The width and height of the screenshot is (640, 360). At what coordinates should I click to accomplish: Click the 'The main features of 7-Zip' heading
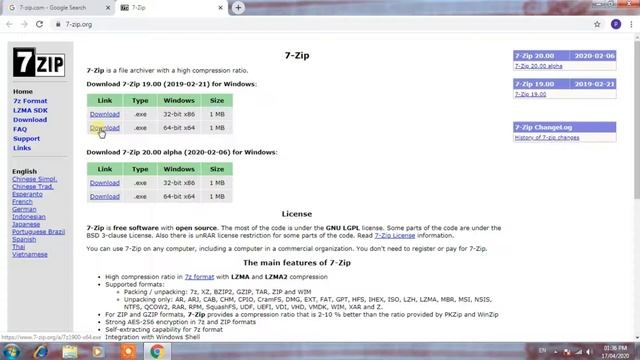(x=297, y=263)
